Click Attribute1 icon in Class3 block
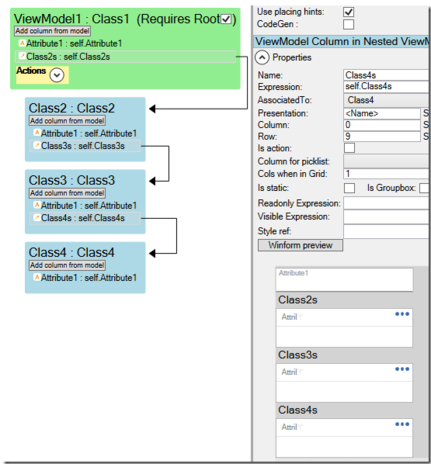This screenshot has height=464, width=431. pyautogui.click(x=37, y=205)
